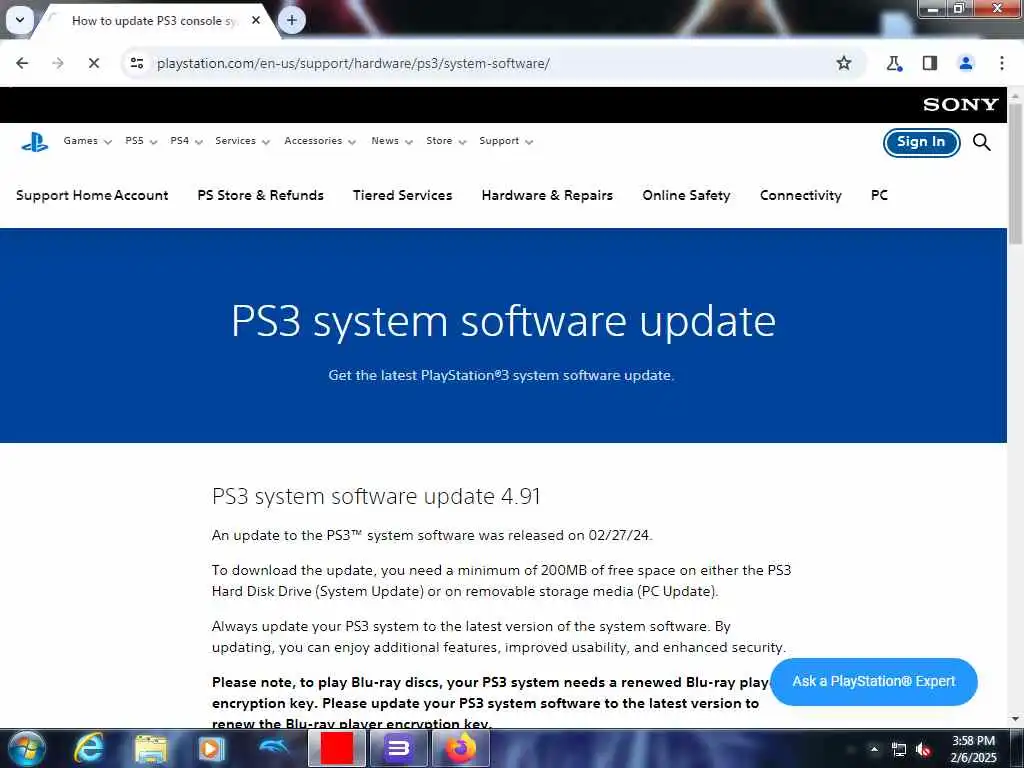This screenshot has width=1024, height=768.
Task: Expand the Games dropdown menu
Action: coord(88,141)
